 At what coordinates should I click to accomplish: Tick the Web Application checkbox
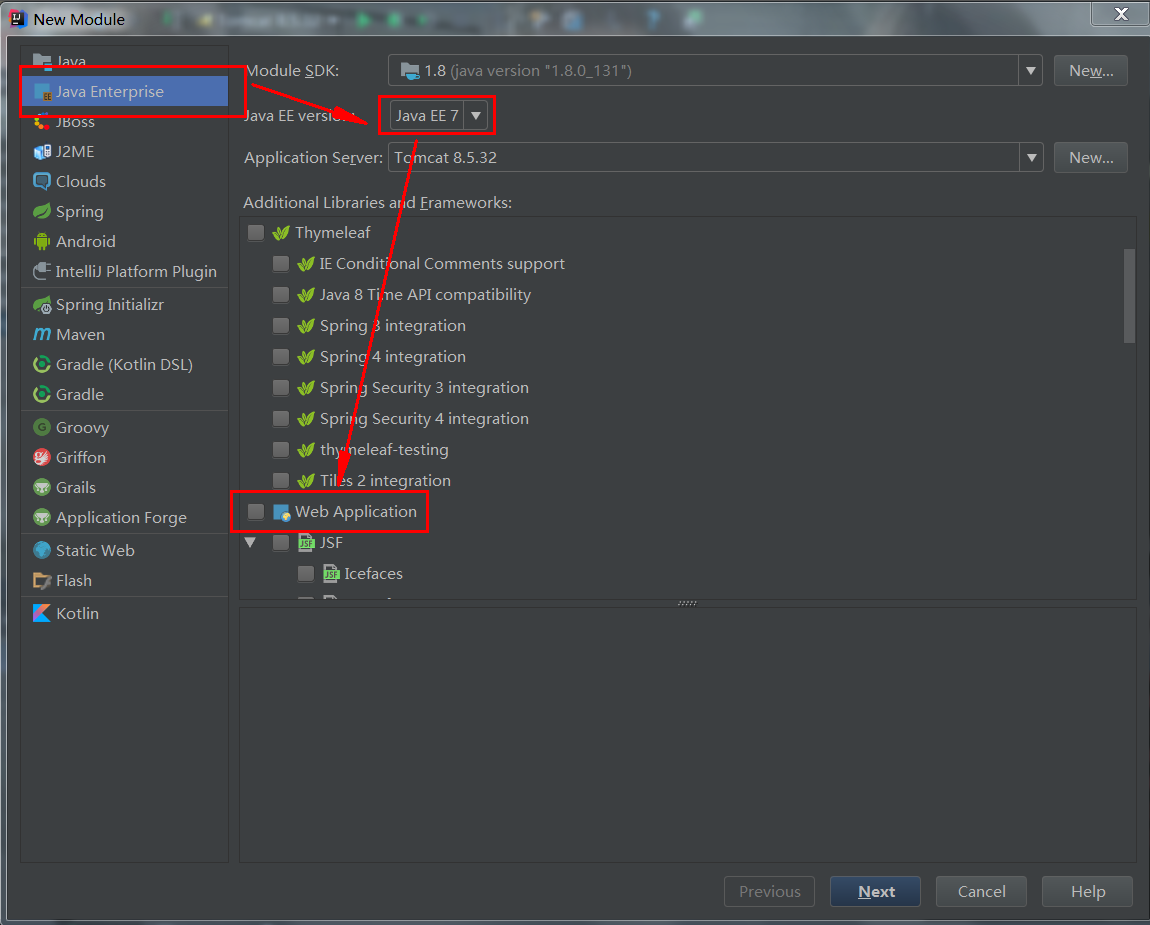coord(256,511)
